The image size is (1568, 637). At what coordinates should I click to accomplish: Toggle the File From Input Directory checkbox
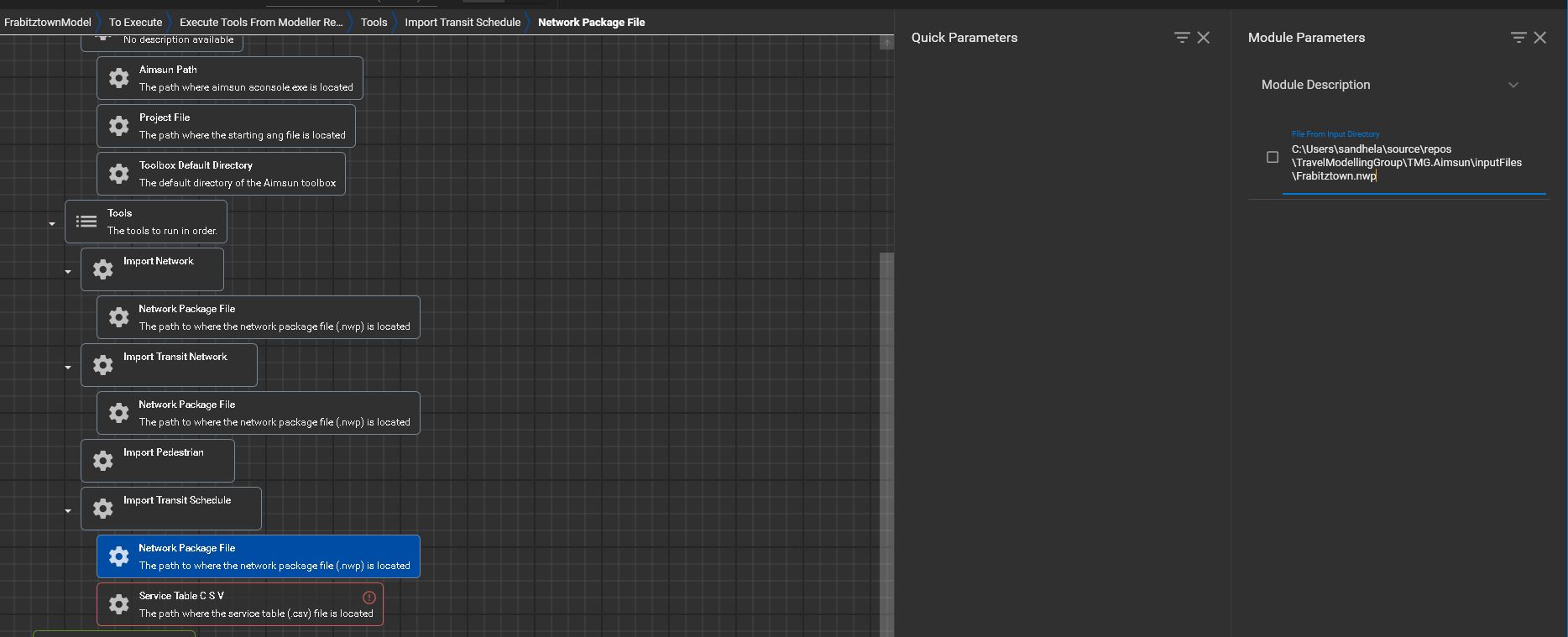1273,157
